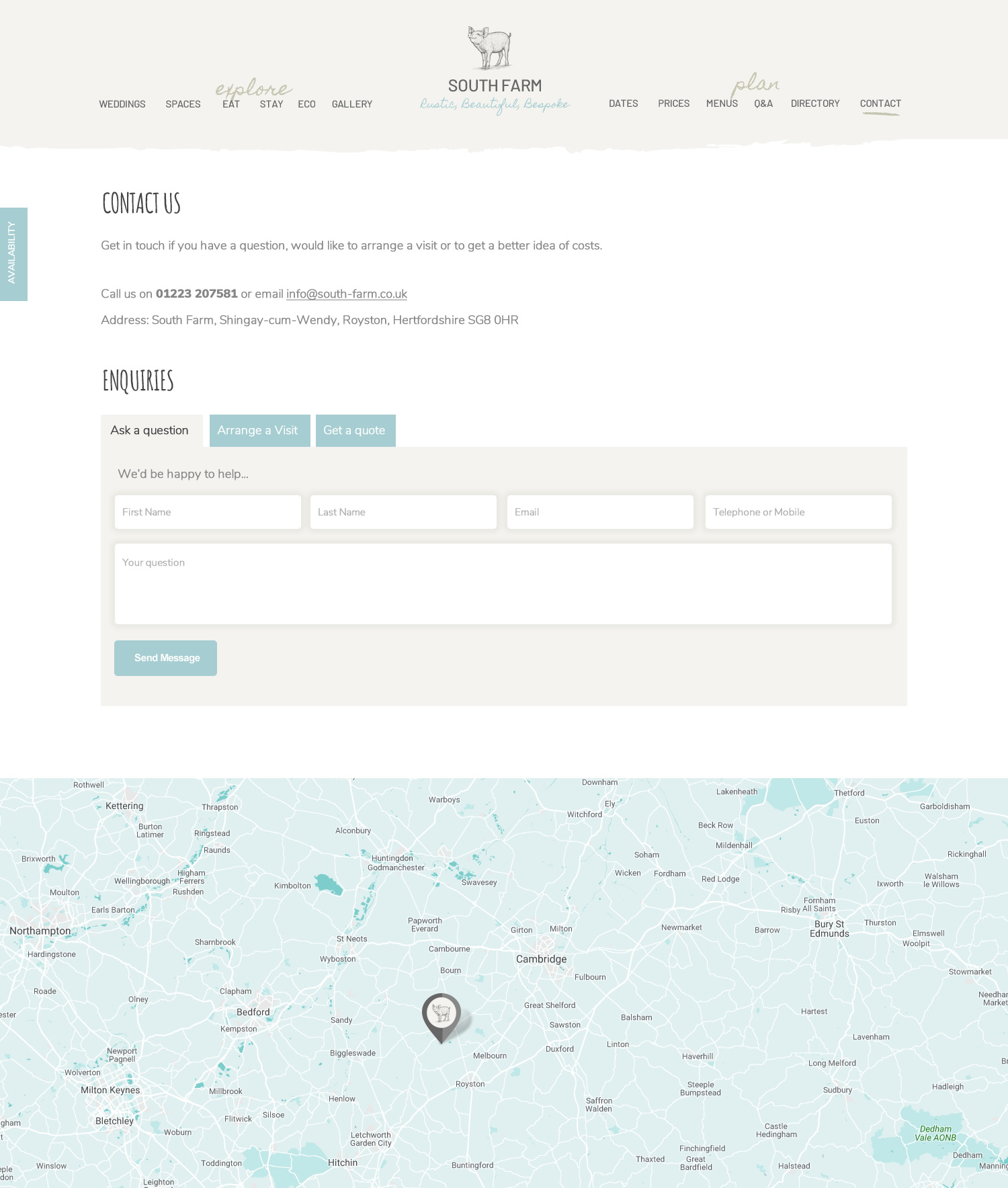
Task: Open the Availability side tab
Action: pos(13,254)
